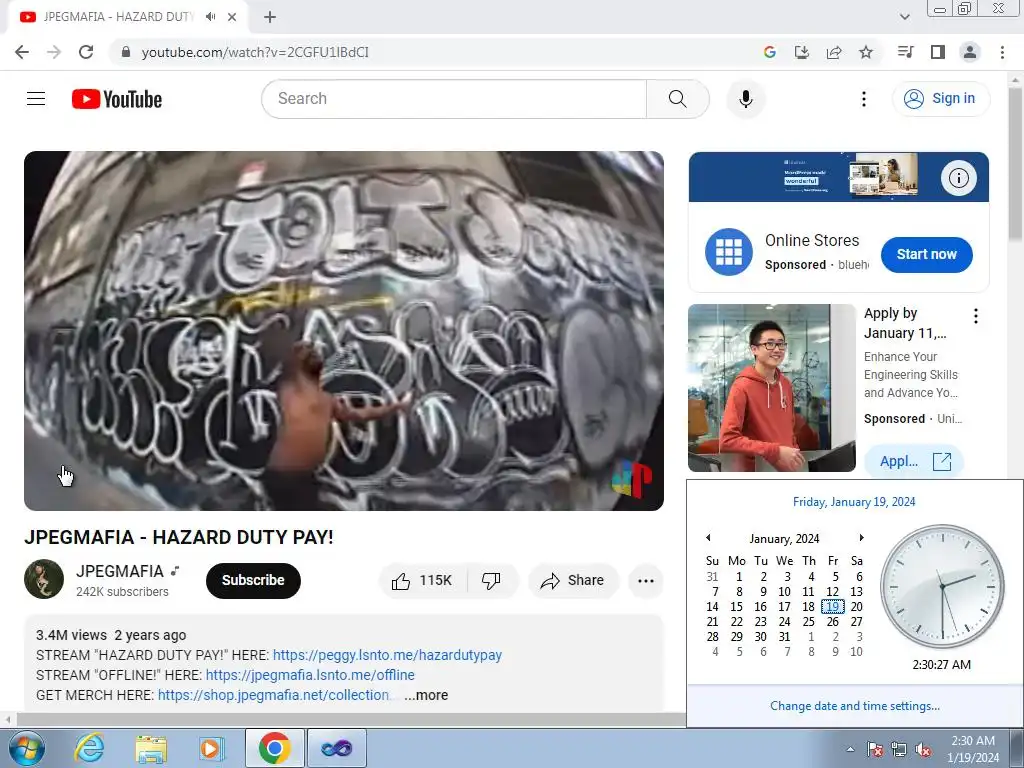Viewport: 1024px width, 768px height.
Task: Dislike the video
Action: [x=491, y=581]
